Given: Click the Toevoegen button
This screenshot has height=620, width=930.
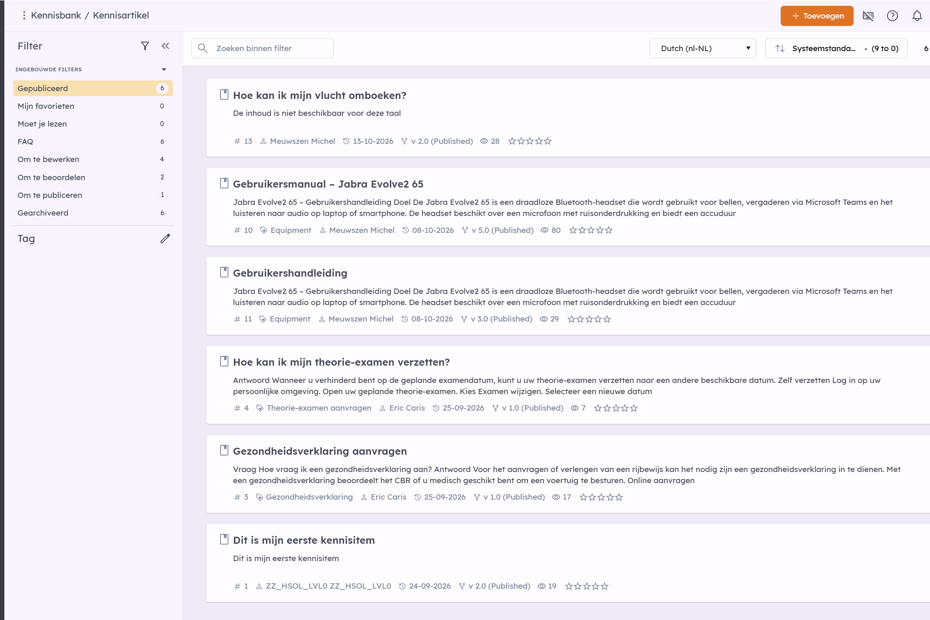Looking at the screenshot, I should point(817,16).
